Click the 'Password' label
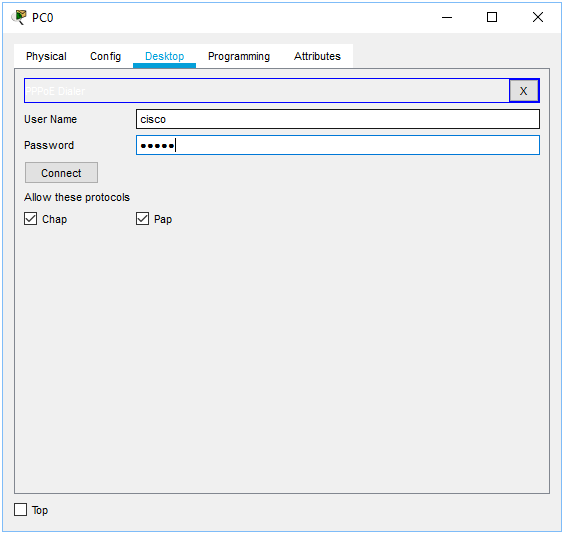Image resolution: width=567 pixels, height=536 pixels. [49, 145]
